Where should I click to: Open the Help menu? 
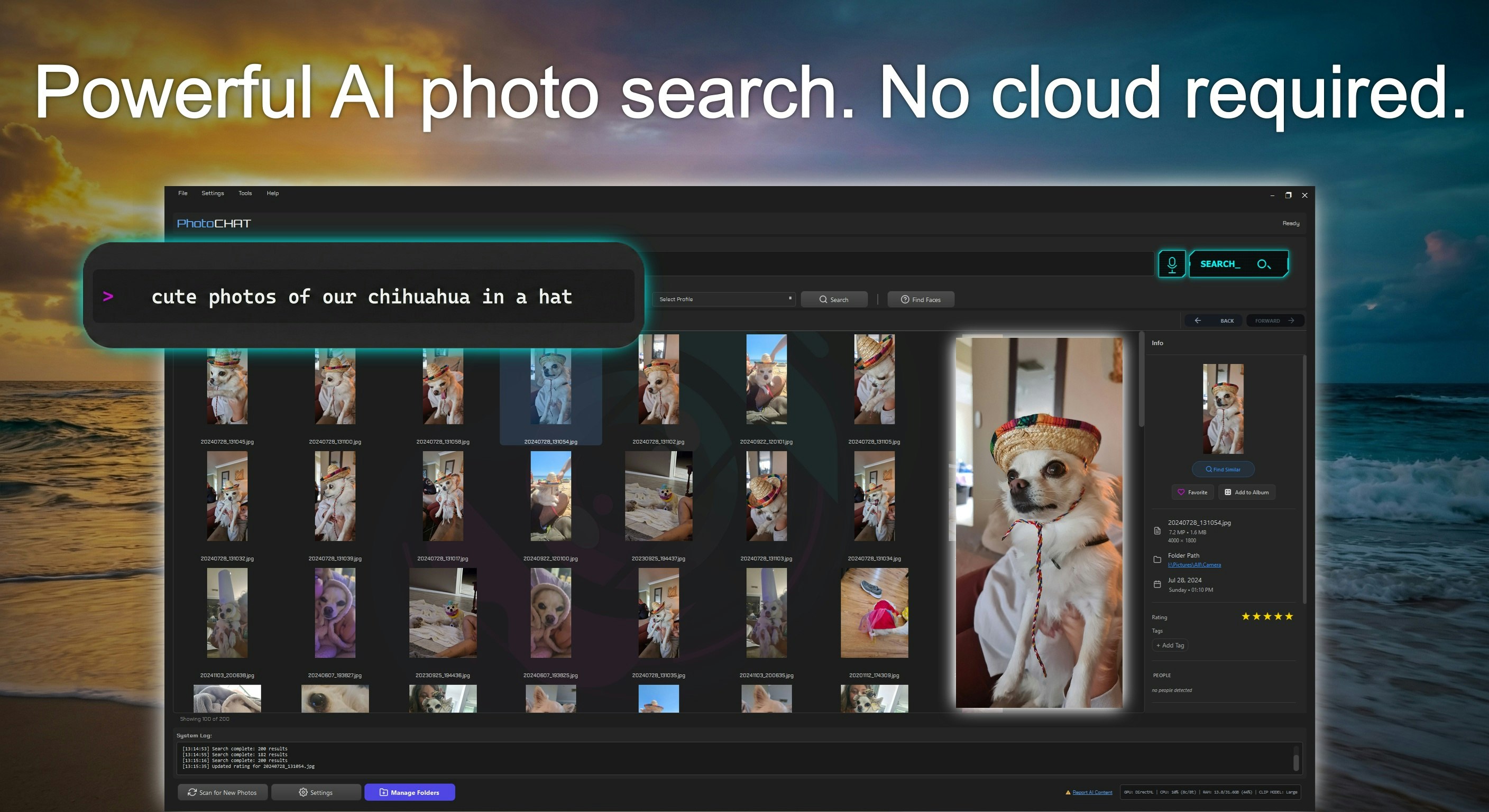coord(272,193)
